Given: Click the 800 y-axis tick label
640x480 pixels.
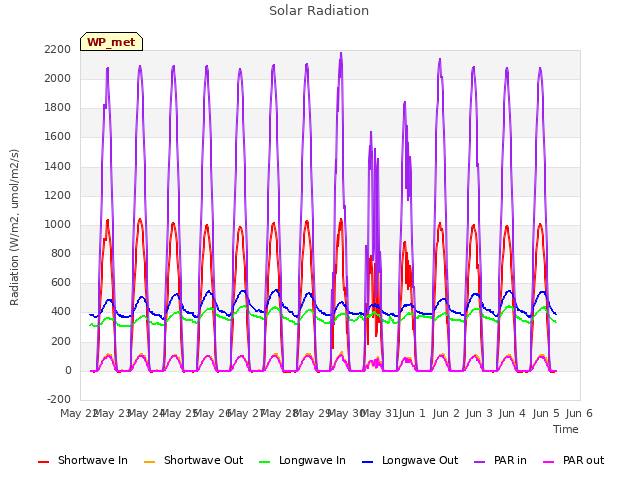Looking at the screenshot, I should pyautogui.click(x=61, y=253).
